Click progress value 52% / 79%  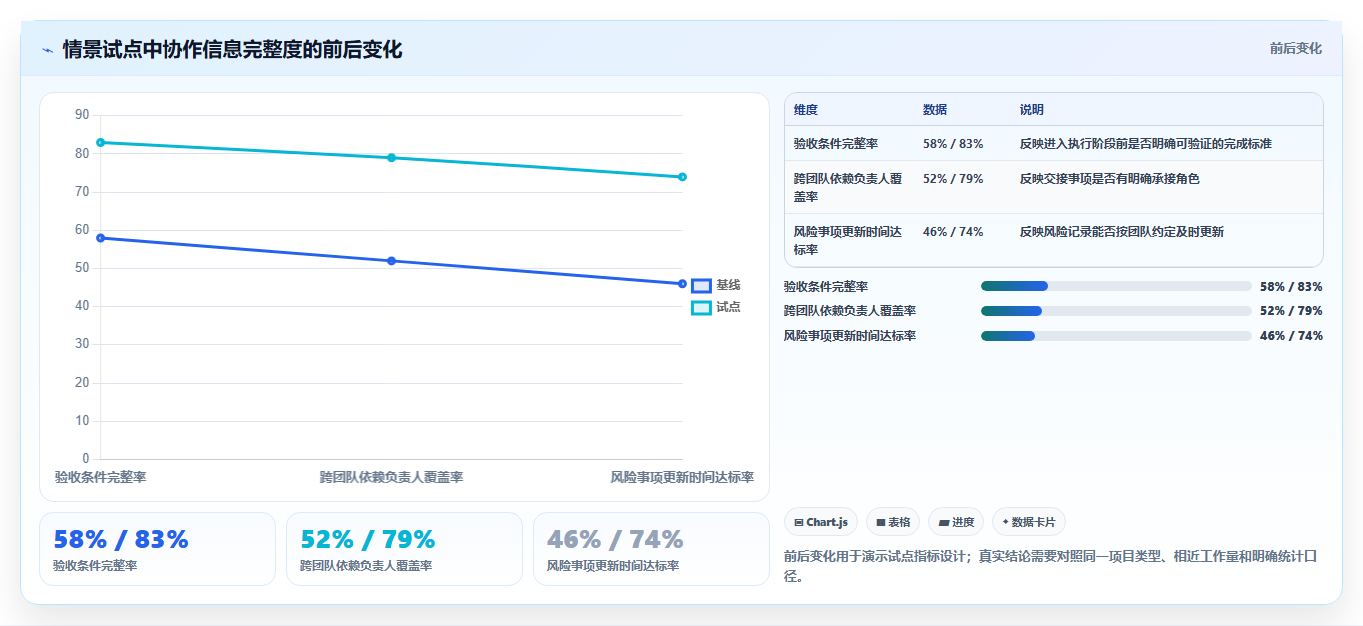coord(1291,311)
